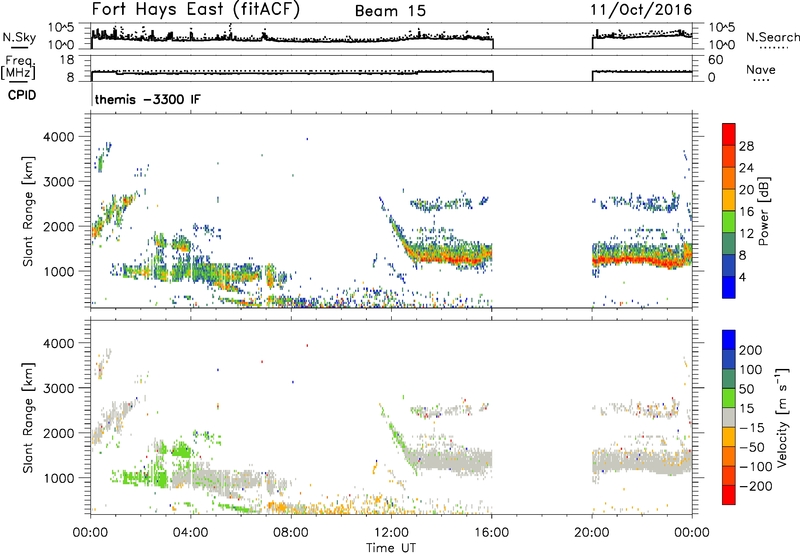This screenshot has width=800, height=554.
Task: Click the '1000' tick on velocity panel
Action: pyautogui.click(x=58, y=478)
